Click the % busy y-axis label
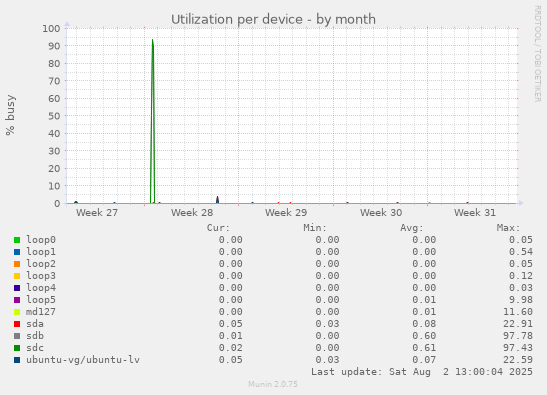The image size is (547, 395). click(x=10, y=115)
